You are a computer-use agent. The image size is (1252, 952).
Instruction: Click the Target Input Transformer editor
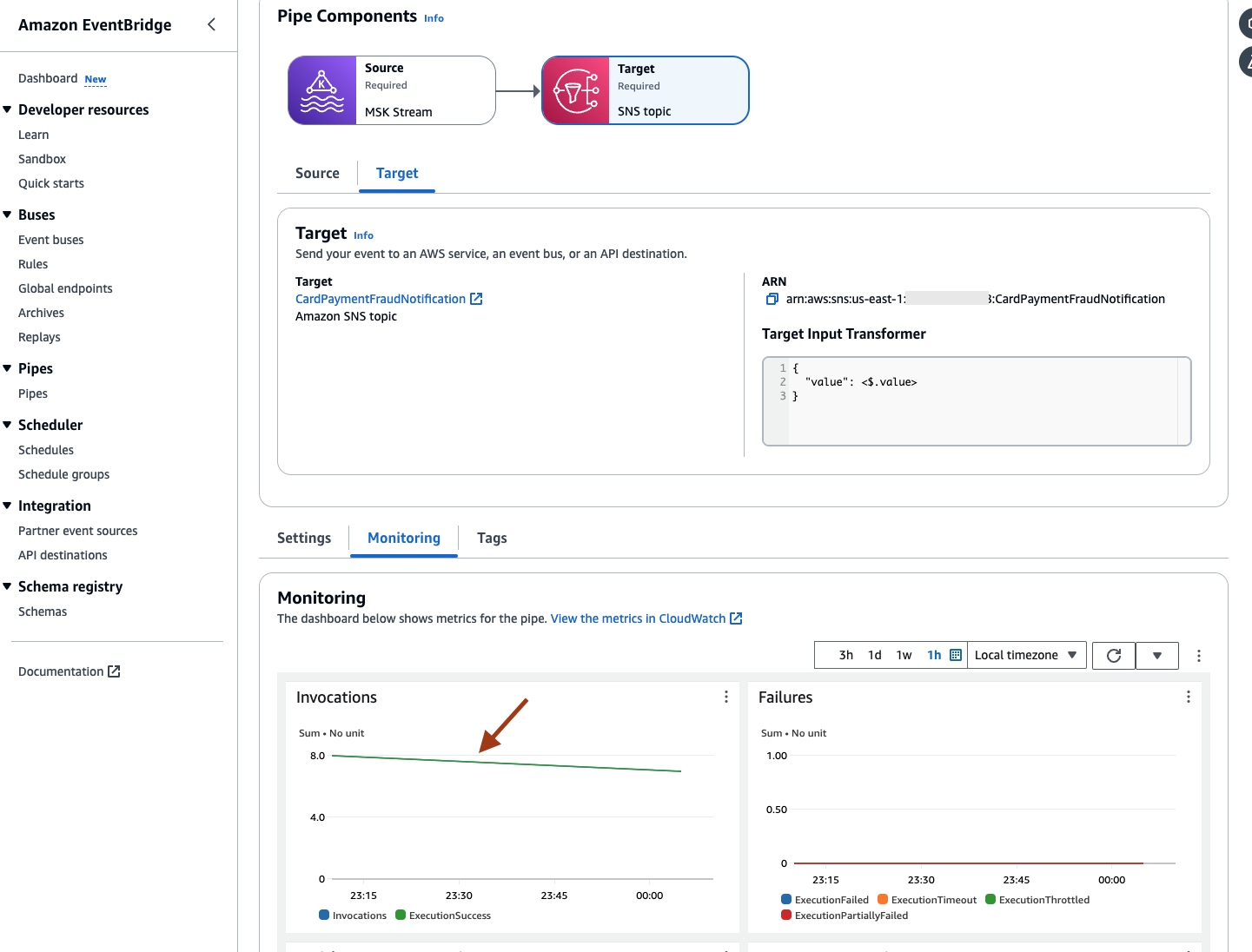977,401
